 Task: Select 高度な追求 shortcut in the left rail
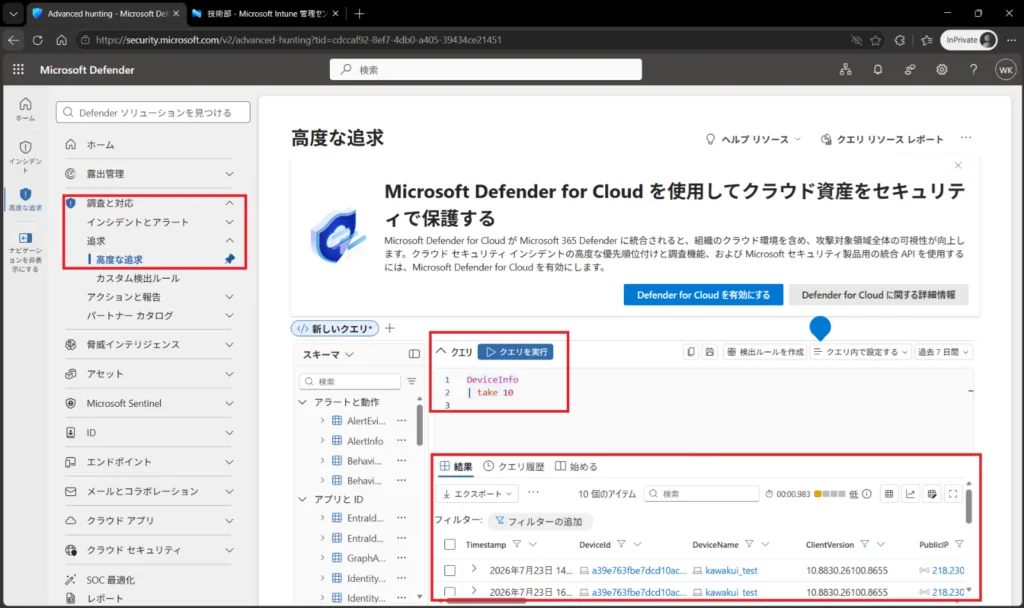25,199
